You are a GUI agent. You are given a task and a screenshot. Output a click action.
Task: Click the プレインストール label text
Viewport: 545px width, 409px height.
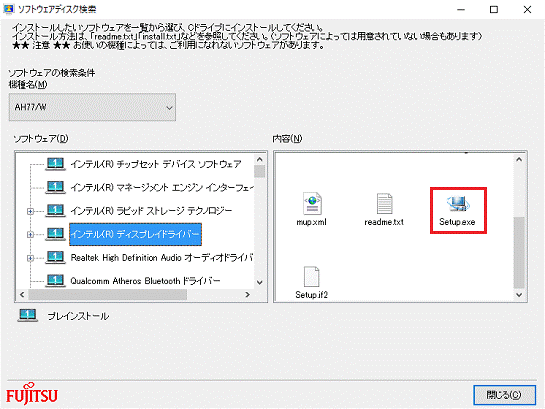[78, 316]
